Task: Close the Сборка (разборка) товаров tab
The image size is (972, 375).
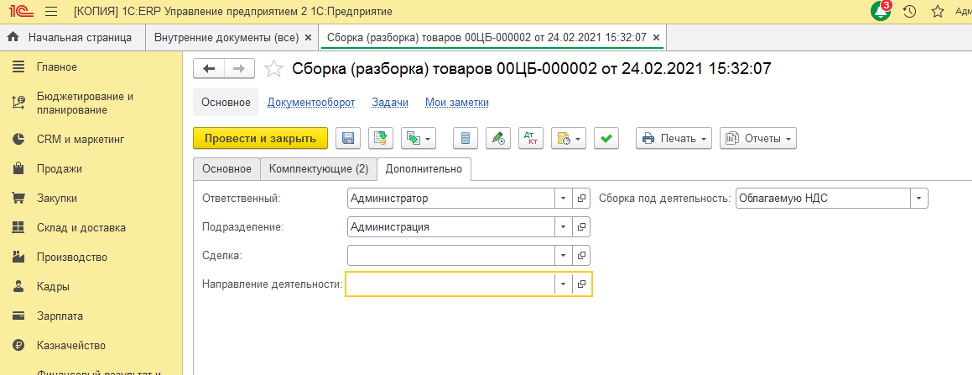Action: click(x=656, y=37)
